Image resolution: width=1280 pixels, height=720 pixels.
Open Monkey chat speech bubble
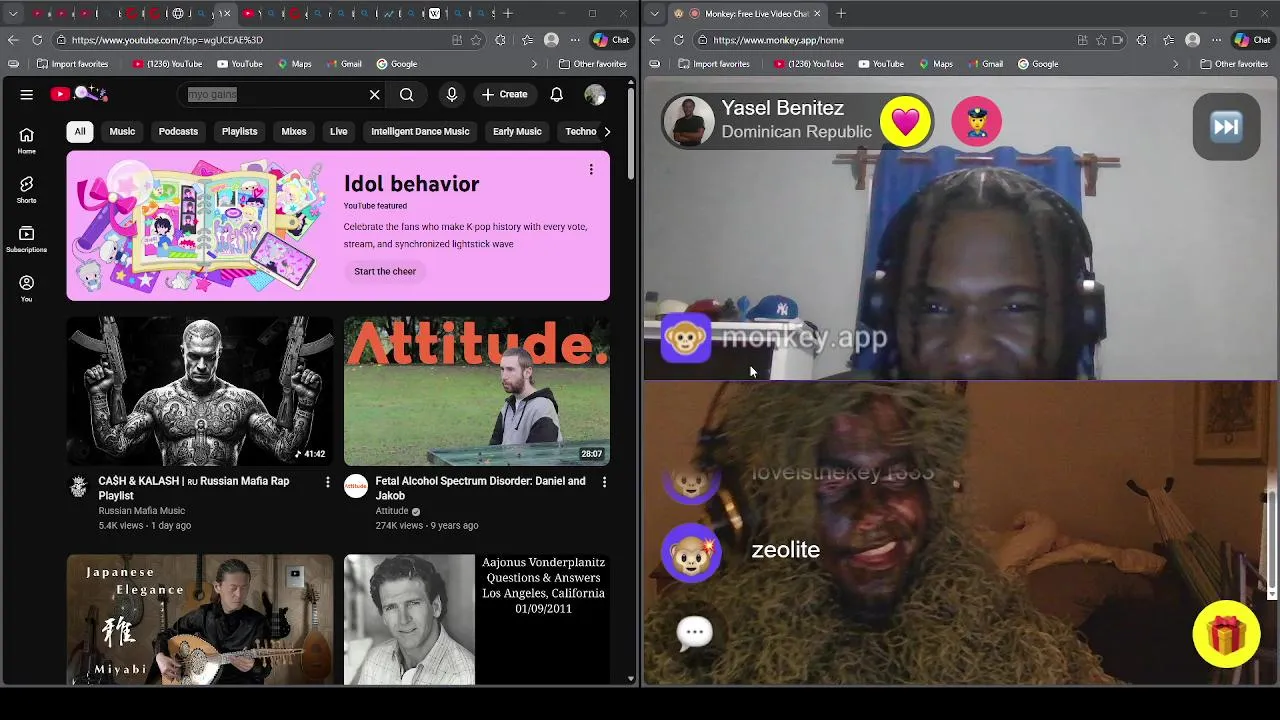pos(694,632)
